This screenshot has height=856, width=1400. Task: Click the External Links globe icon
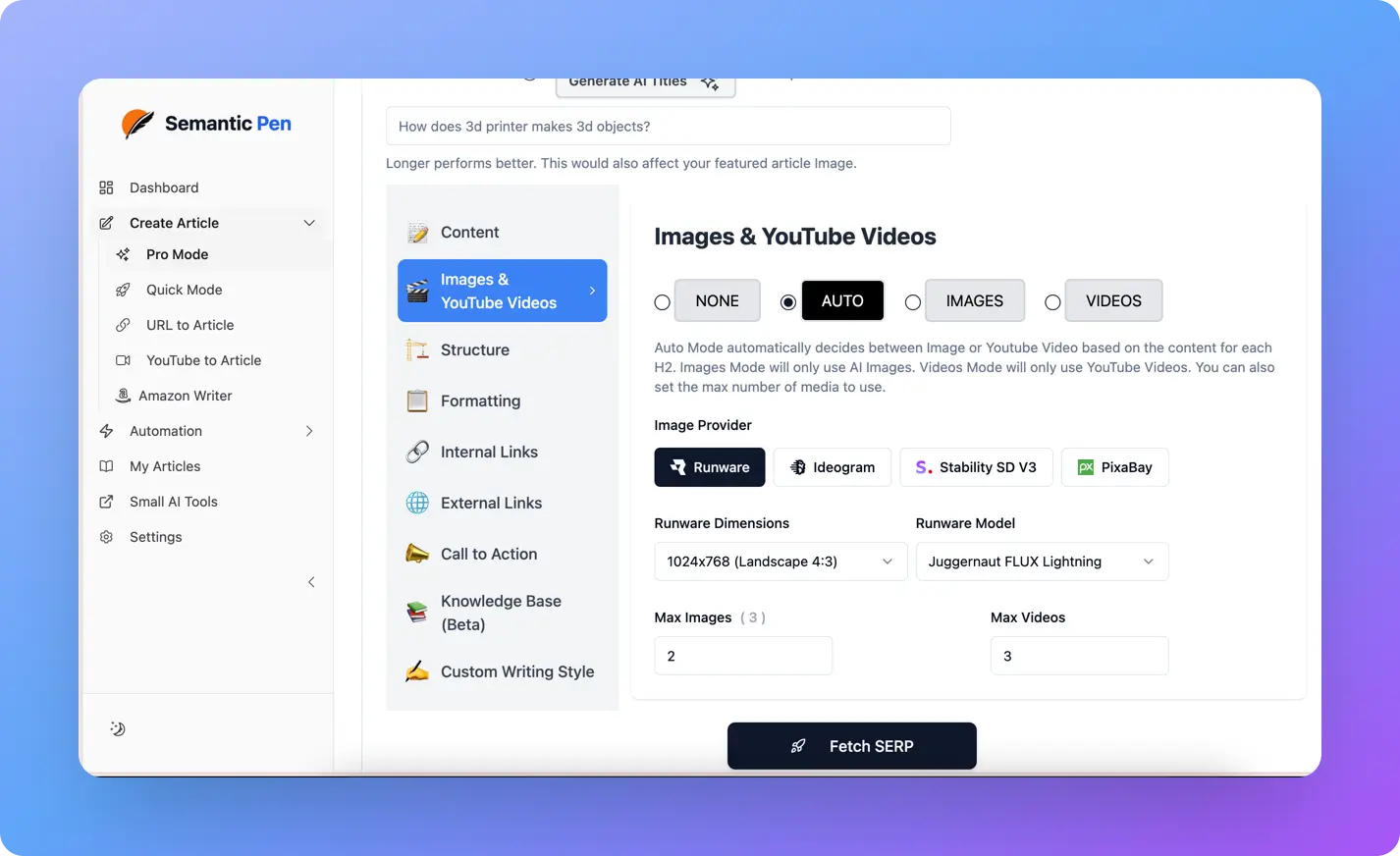[x=417, y=504]
